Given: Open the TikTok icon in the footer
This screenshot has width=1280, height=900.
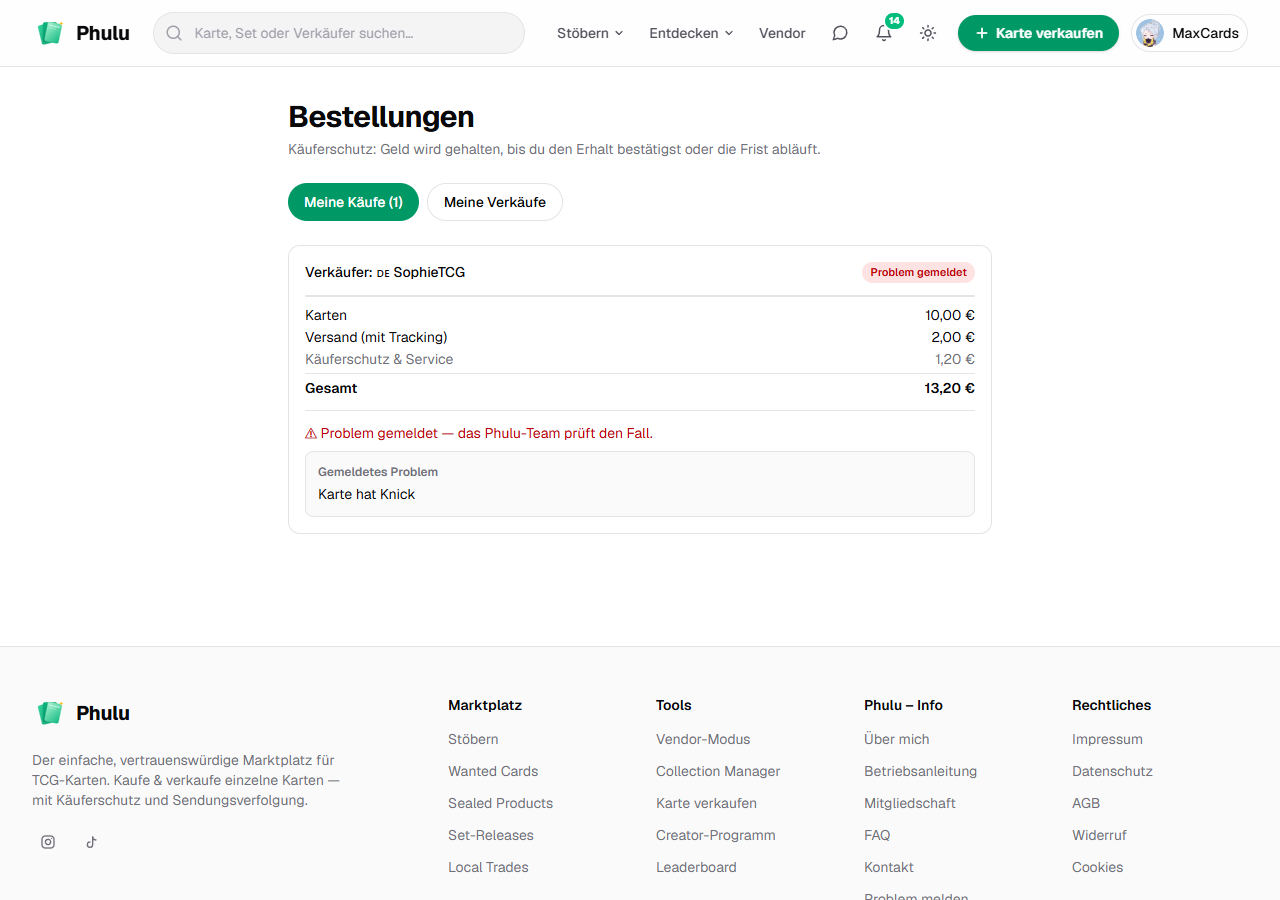Looking at the screenshot, I should pos(91,842).
